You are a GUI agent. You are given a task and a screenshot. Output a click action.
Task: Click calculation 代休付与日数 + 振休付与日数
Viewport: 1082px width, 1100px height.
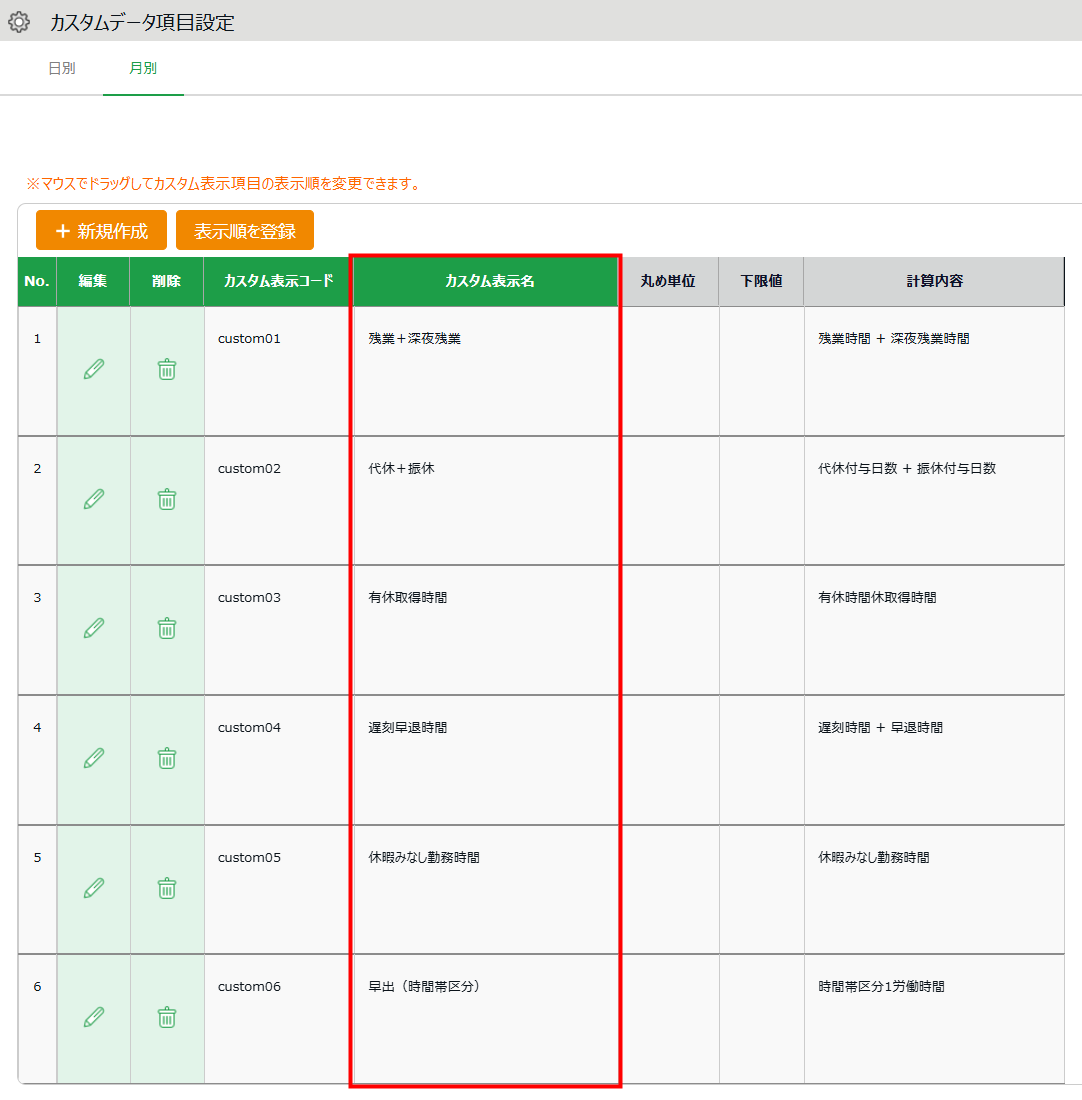[907, 469]
